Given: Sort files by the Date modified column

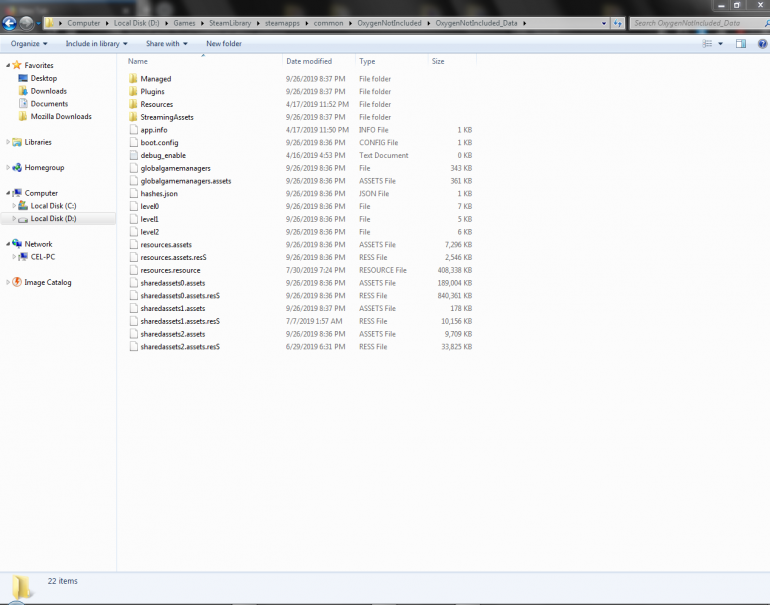Looking at the screenshot, I should [308, 61].
